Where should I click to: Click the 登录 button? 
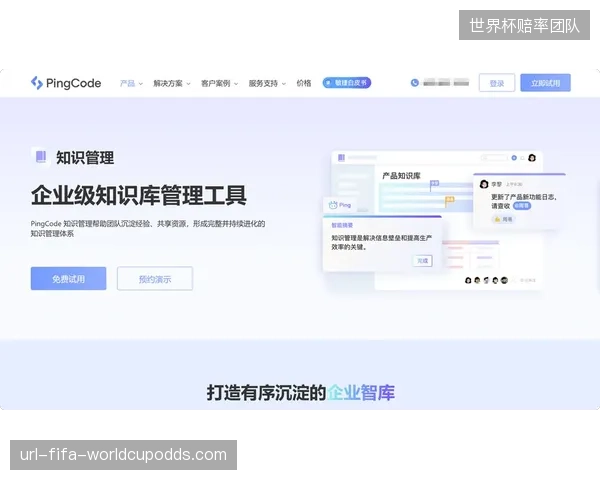point(497,83)
